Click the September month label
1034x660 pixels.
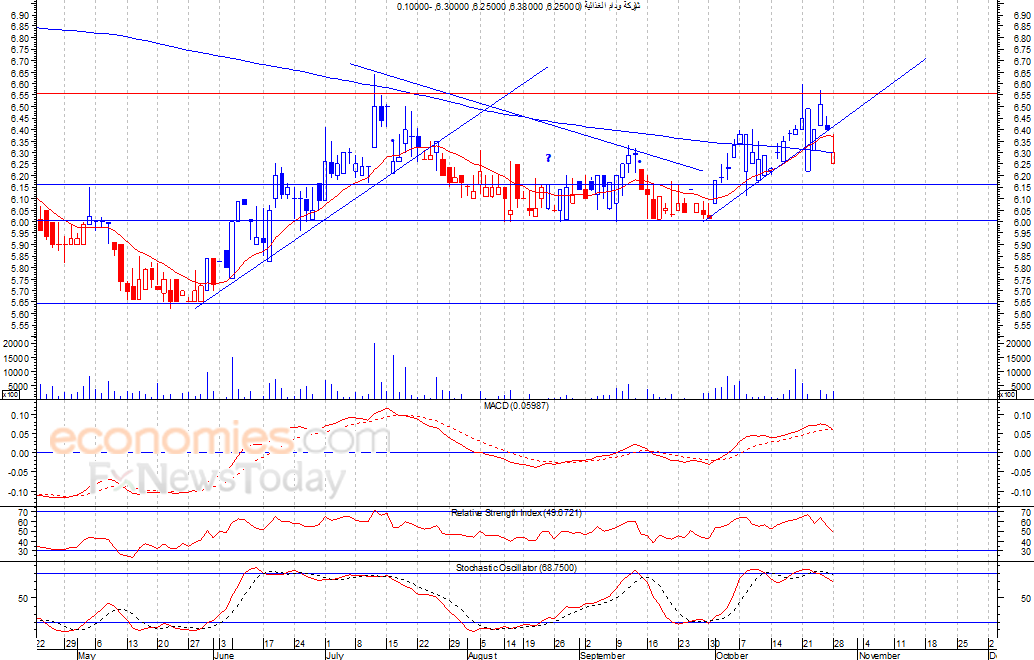click(602, 655)
